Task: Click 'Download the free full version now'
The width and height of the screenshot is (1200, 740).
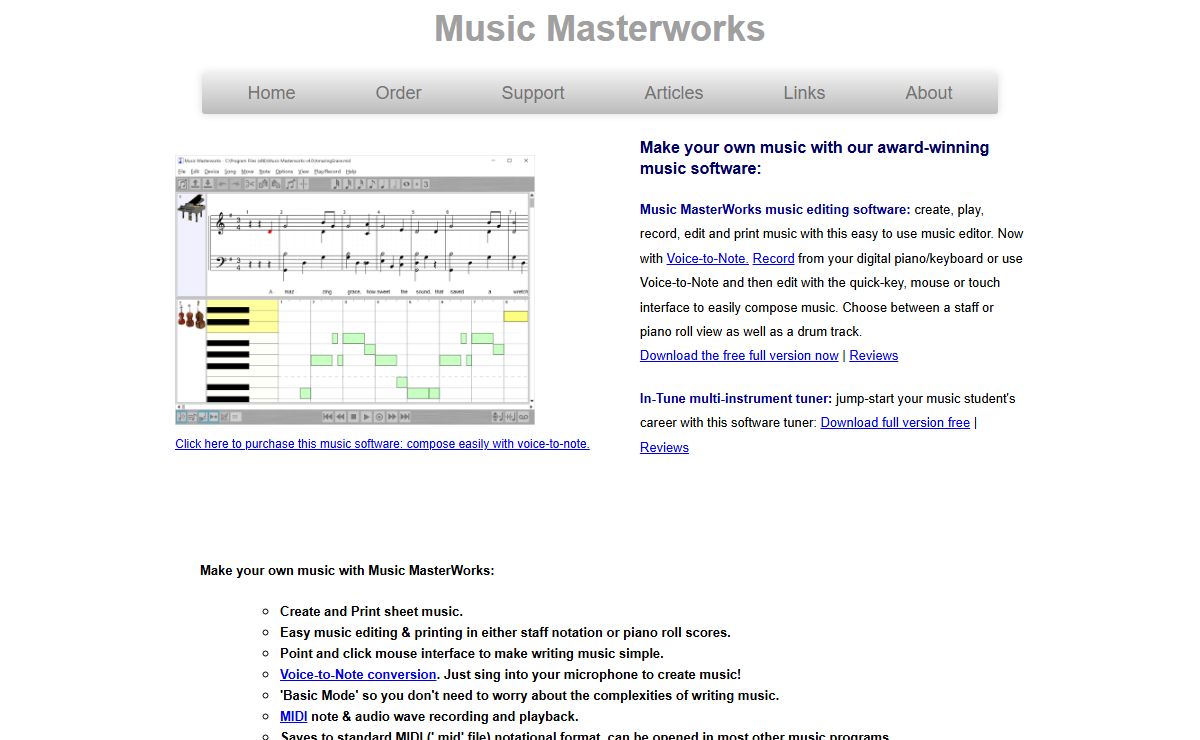Action: pyautogui.click(x=739, y=355)
